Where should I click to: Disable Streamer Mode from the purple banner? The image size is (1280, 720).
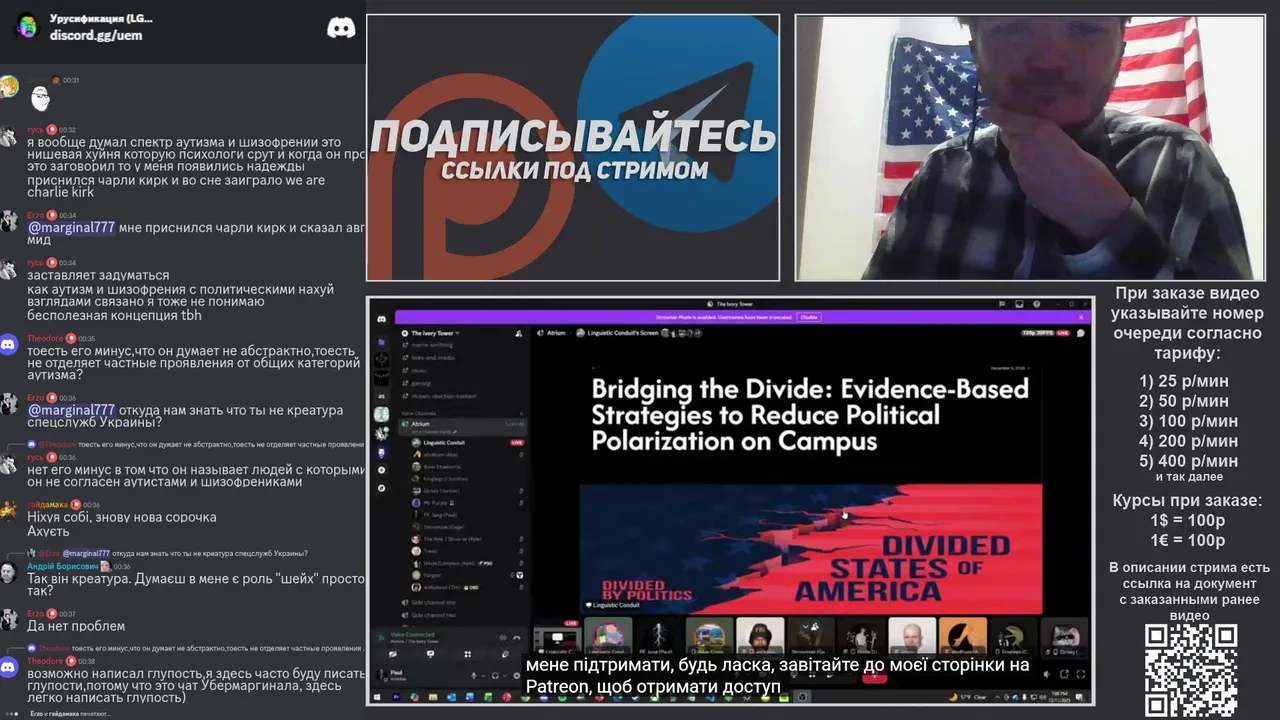click(x=809, y=317)
